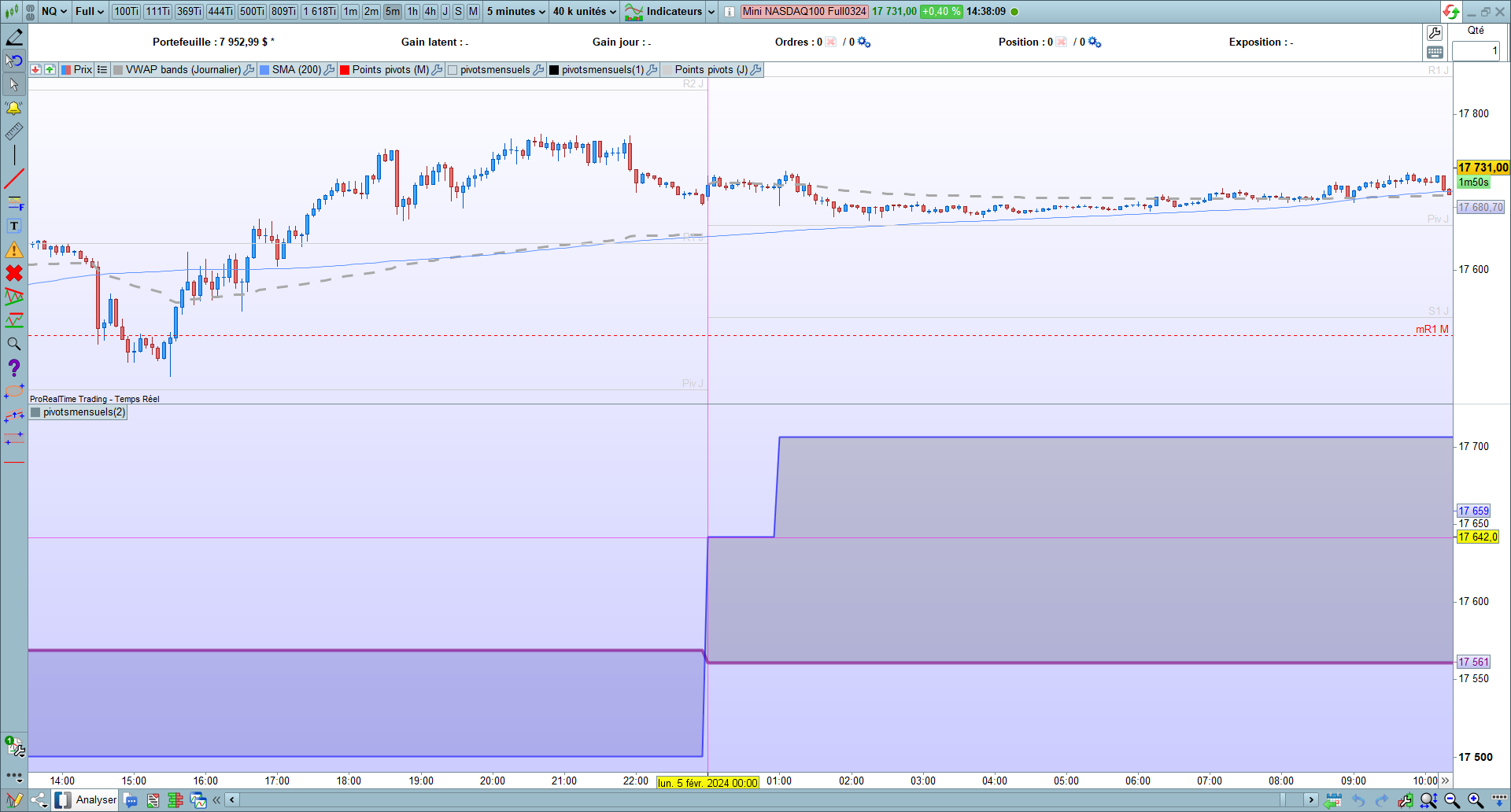Delete objects with the red X tool
The image size is (1511, 812).
14,273
